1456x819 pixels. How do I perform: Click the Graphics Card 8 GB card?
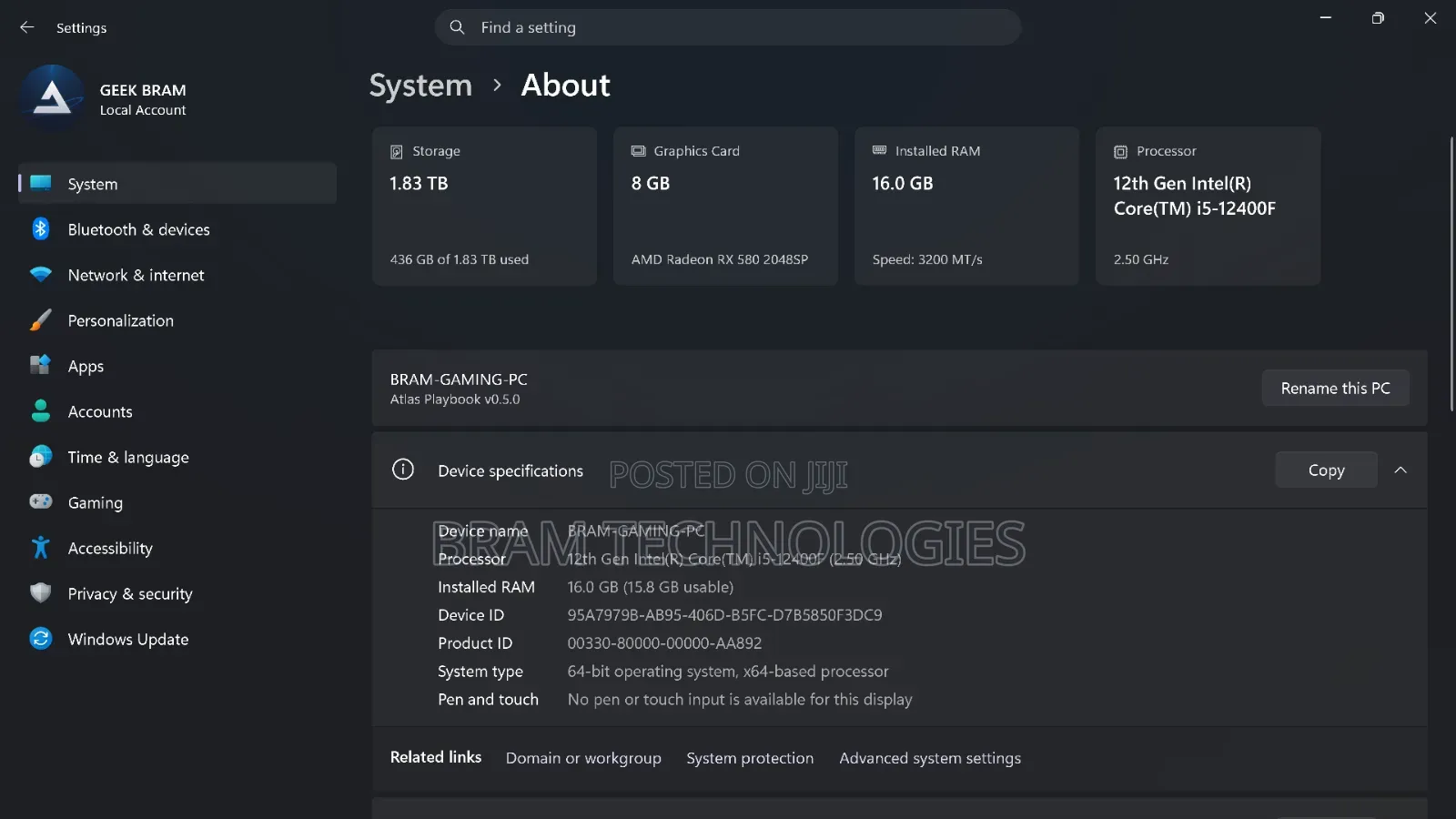click(x=725, y=206)
